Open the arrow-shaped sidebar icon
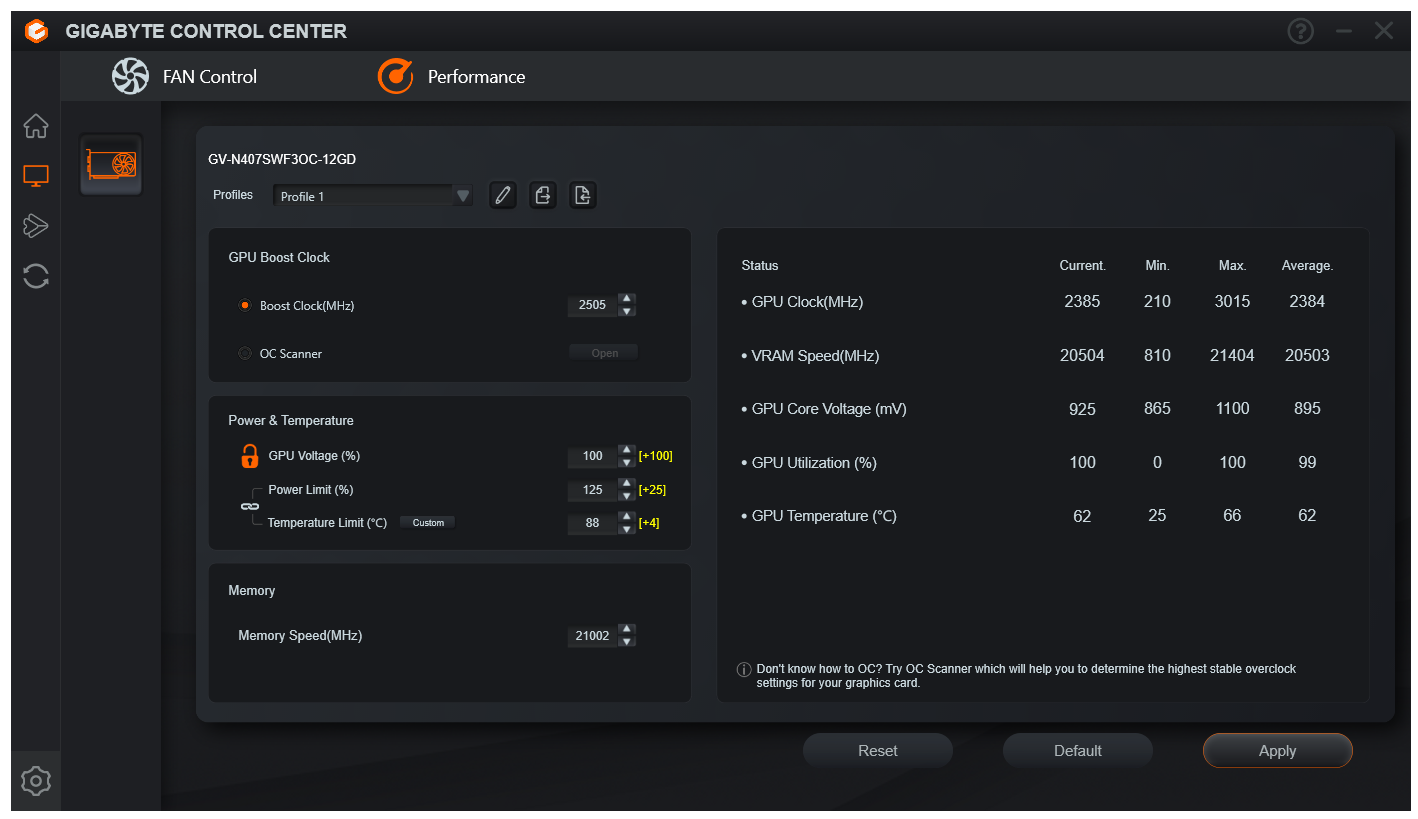1418x819 pixels. tap(36, 226)
